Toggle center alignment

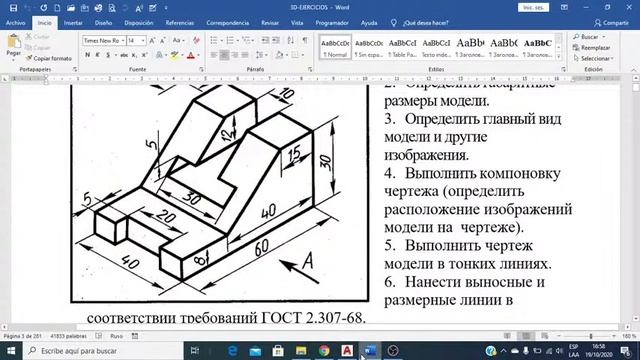point(224,55)
